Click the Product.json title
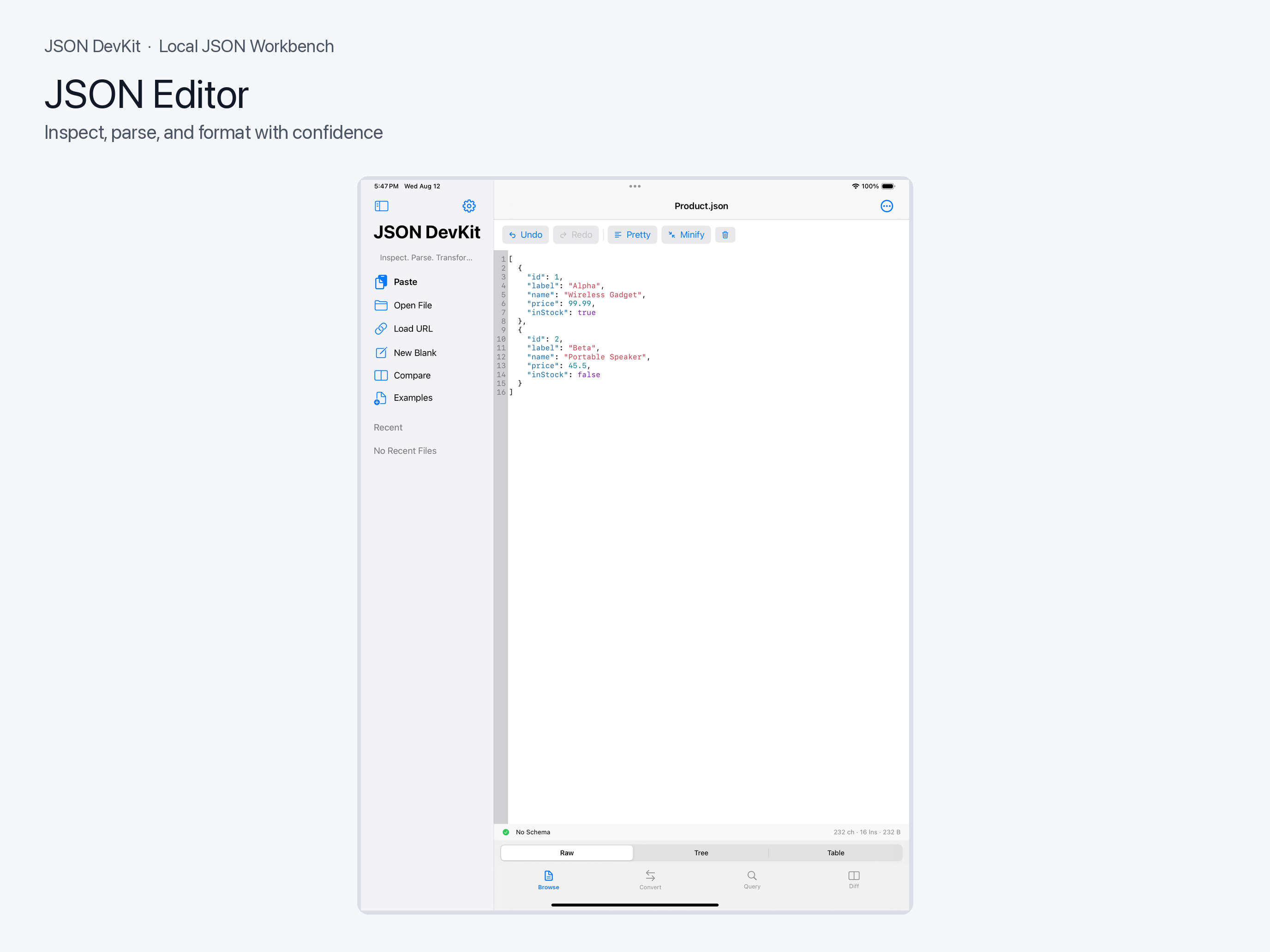The image size is (1270, 952). [x=701, y=206]
